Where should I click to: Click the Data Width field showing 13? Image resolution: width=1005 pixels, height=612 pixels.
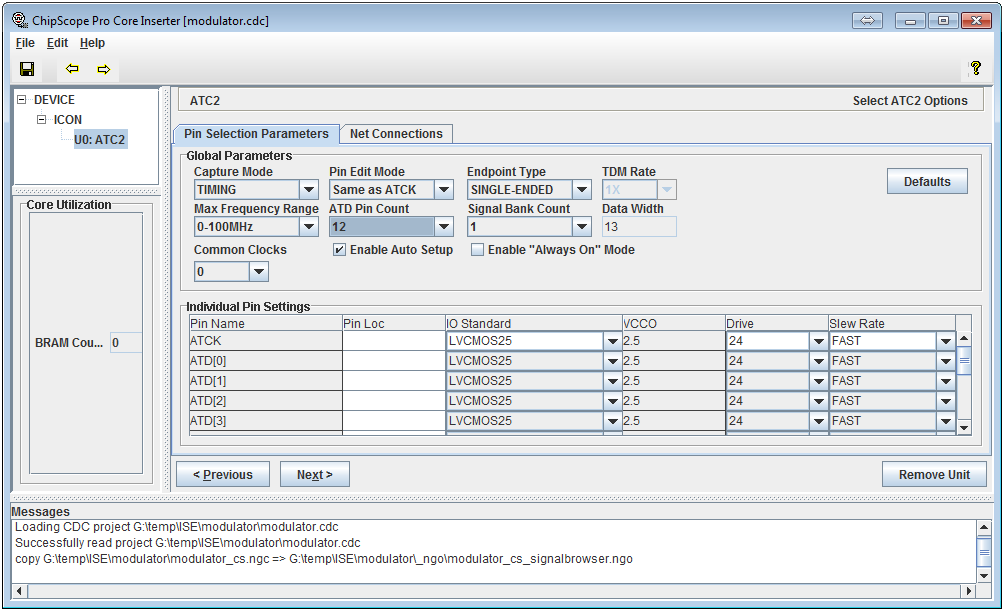tap(639, 227)
